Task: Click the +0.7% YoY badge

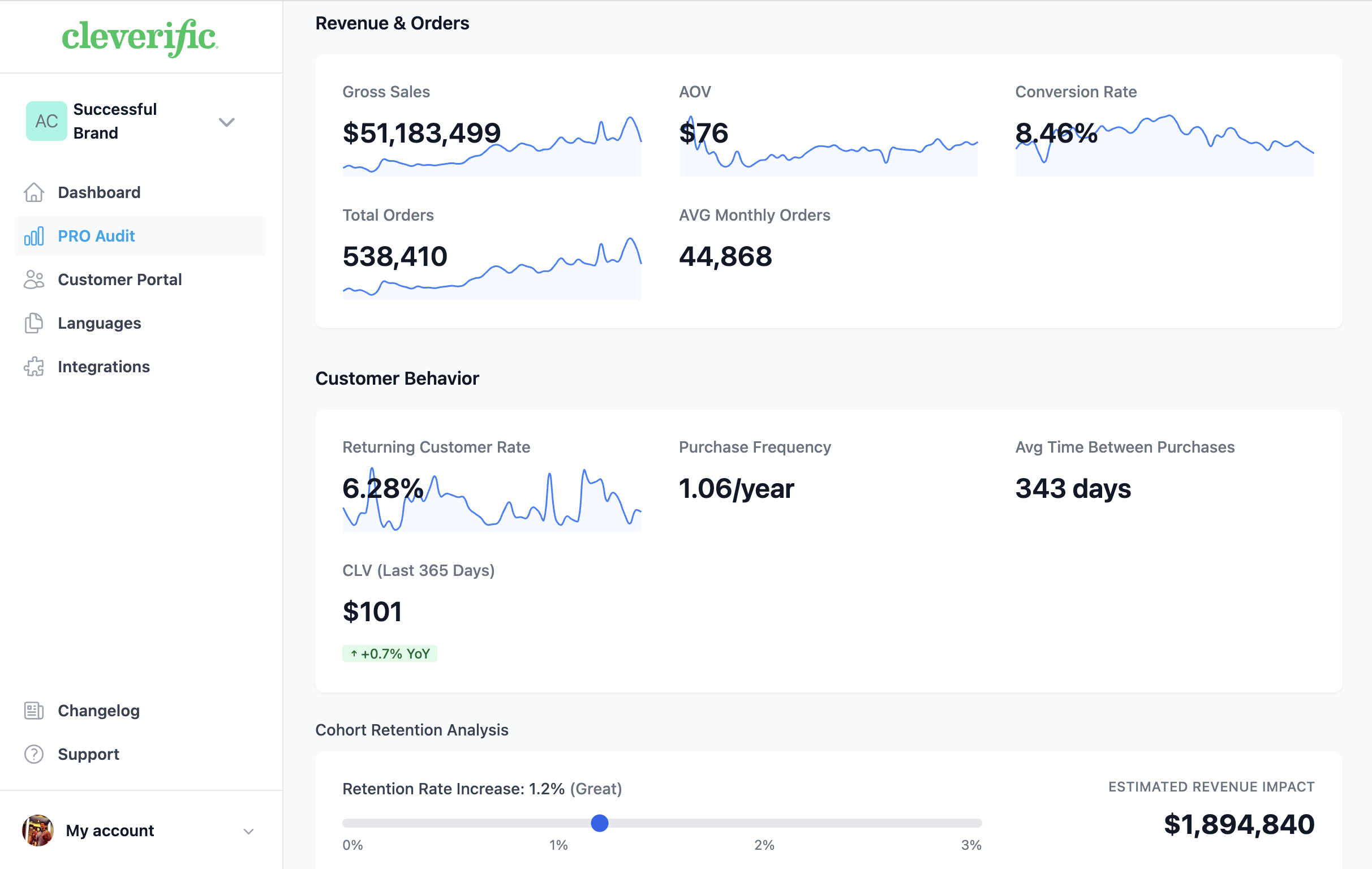Action: pos(390,653)
